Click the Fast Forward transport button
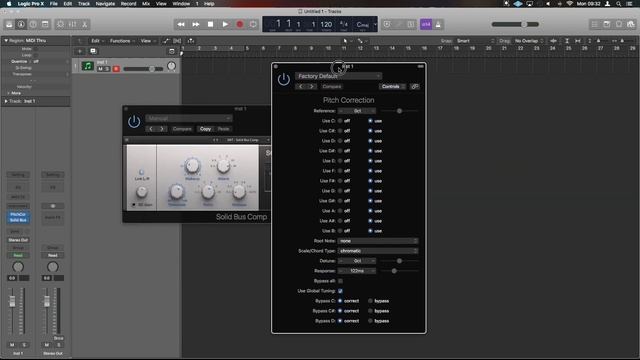The height and width of the screenshot is (360, 640). point(196,24)
